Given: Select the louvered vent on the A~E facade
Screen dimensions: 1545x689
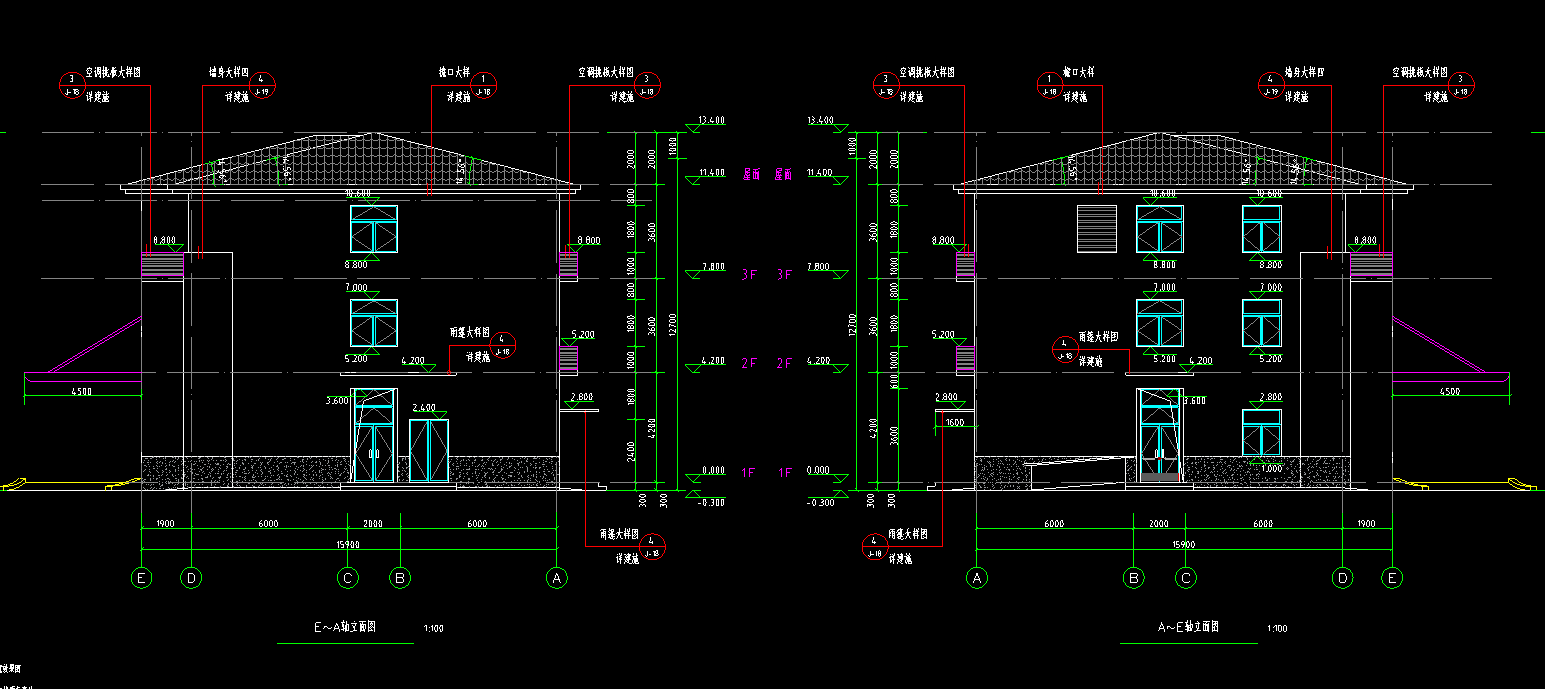Looking at the screenshot, I should 1096,229.
